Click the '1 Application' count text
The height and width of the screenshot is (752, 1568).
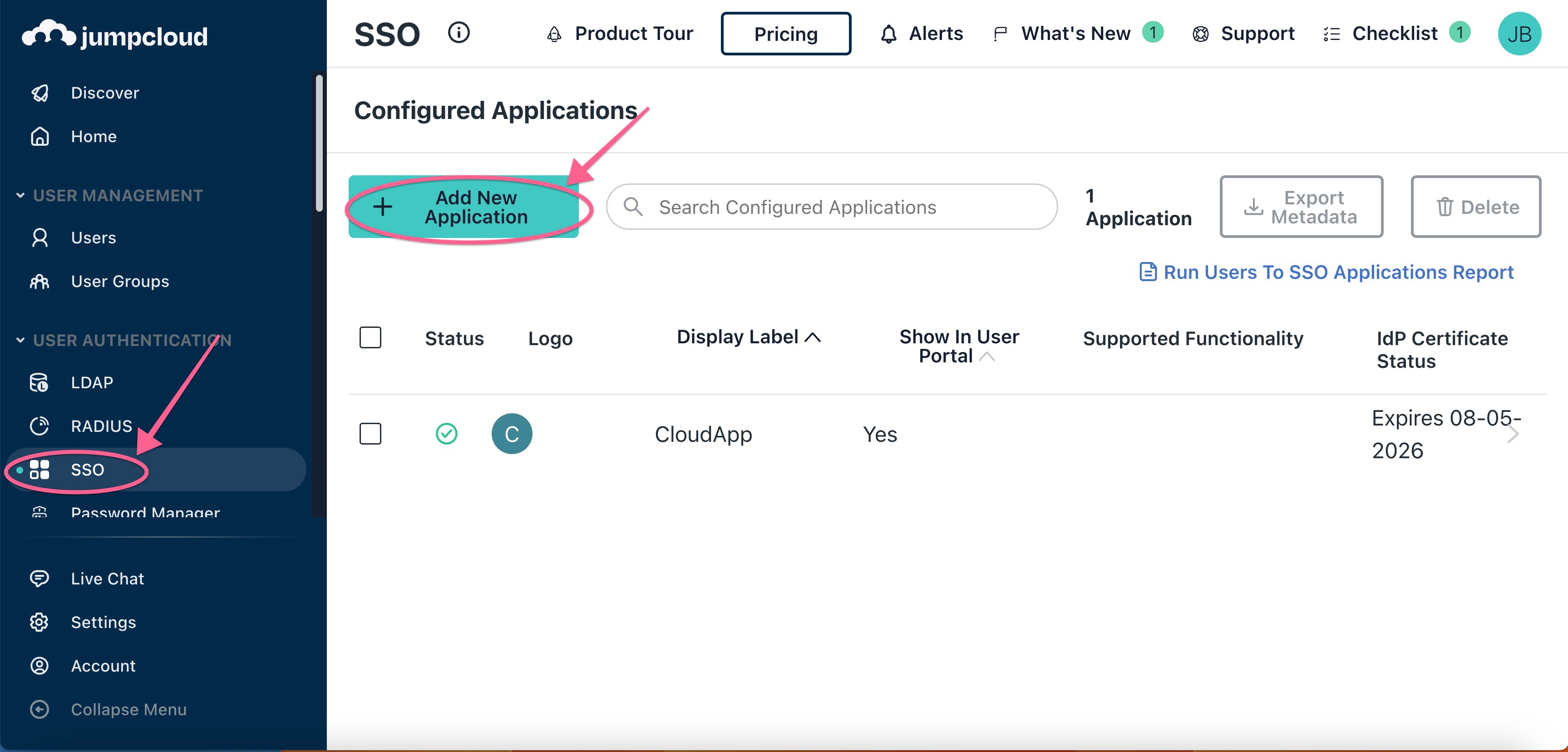pyautogui.click(x=1138, y=207)
